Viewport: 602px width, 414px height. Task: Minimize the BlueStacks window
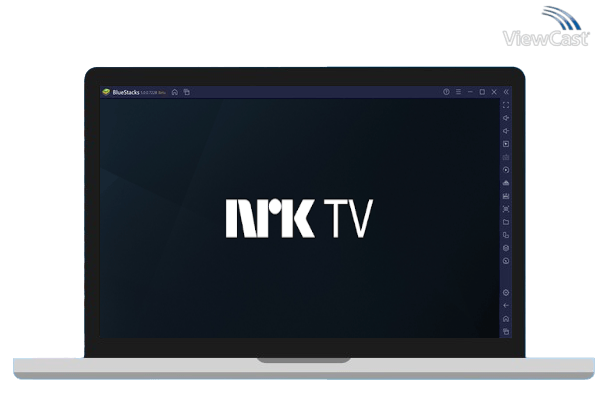point(470,92)
